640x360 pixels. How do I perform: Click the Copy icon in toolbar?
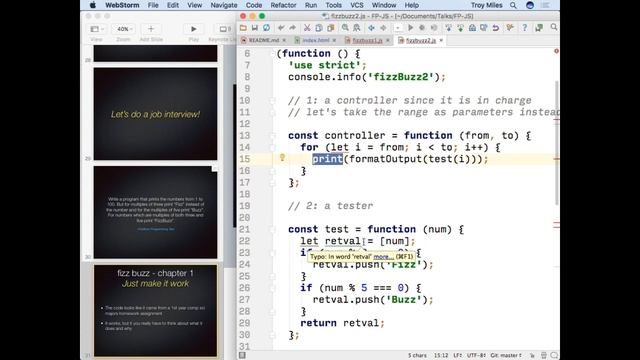click(x=319, y=28)
